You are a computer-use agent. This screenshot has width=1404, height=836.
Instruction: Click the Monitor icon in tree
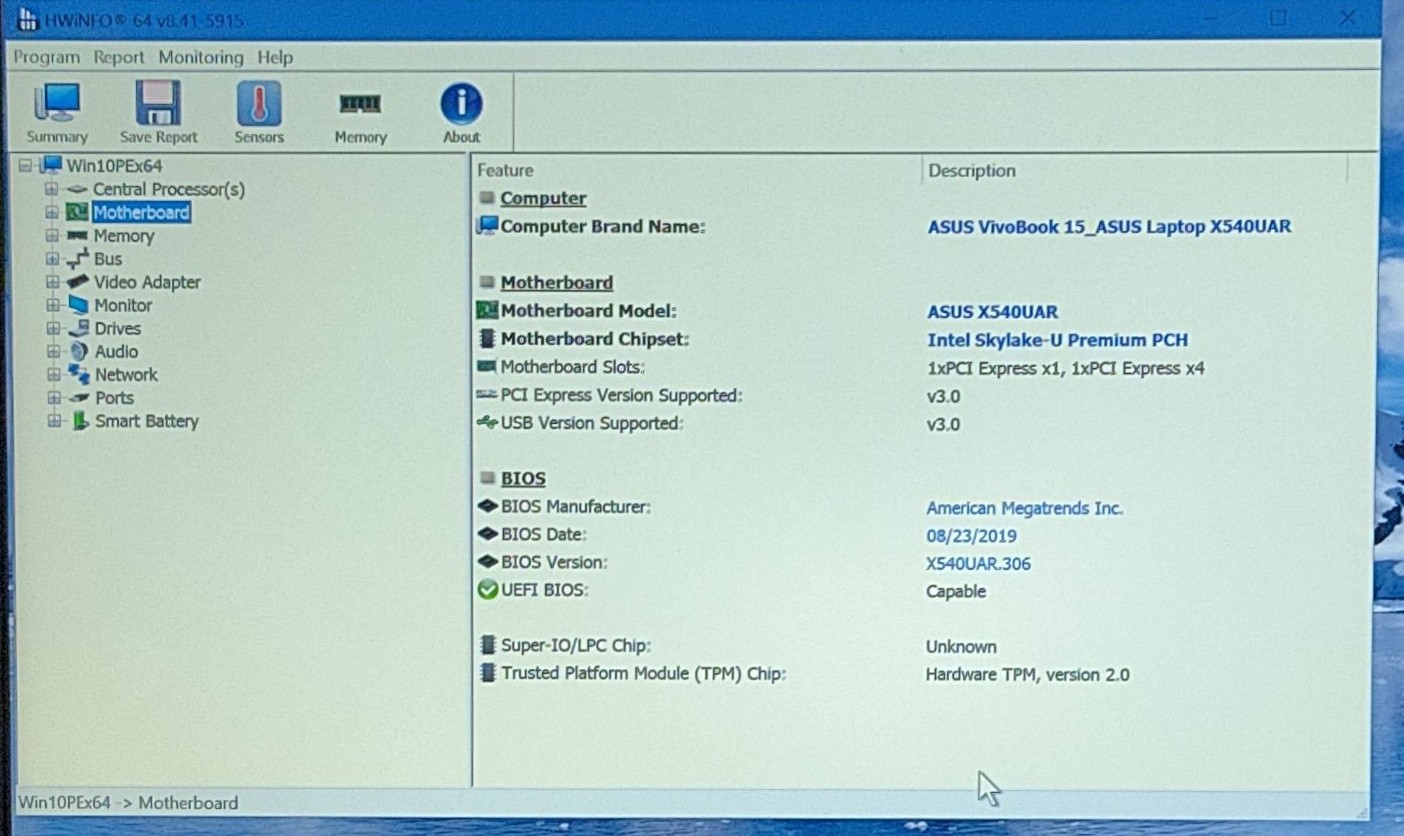[78, 305]
